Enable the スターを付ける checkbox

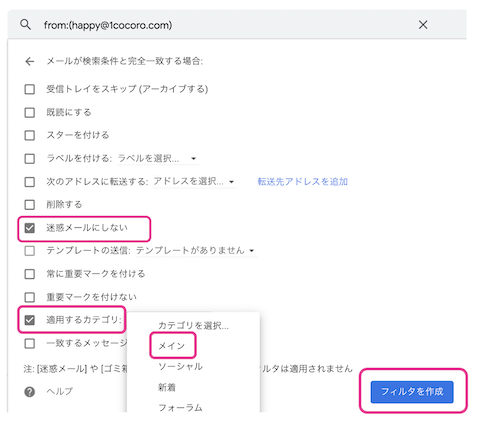click(30, 135)
